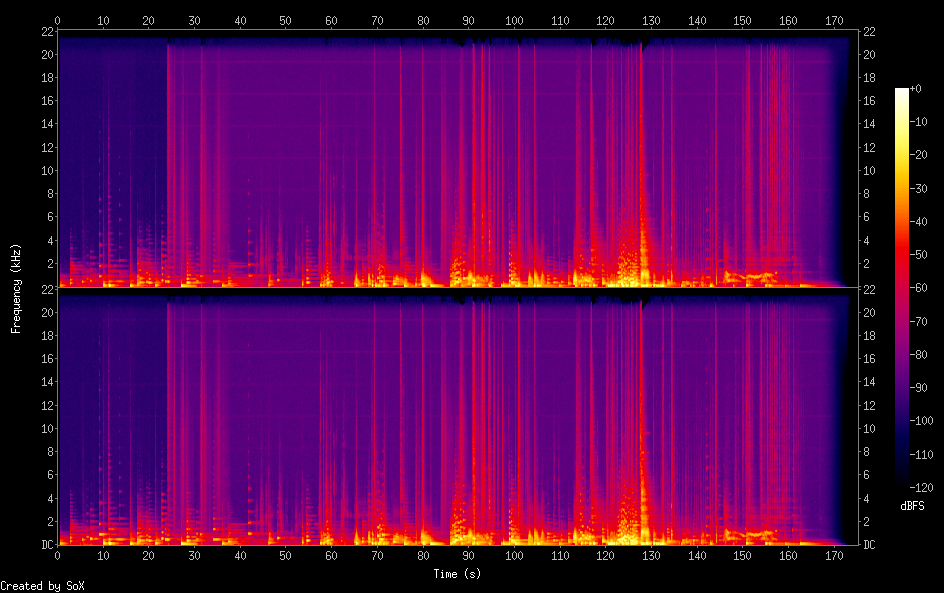Viewport: 944px width, 593px height.
Task: Click the "-120" value on the color scale
Action: [921, 488]
